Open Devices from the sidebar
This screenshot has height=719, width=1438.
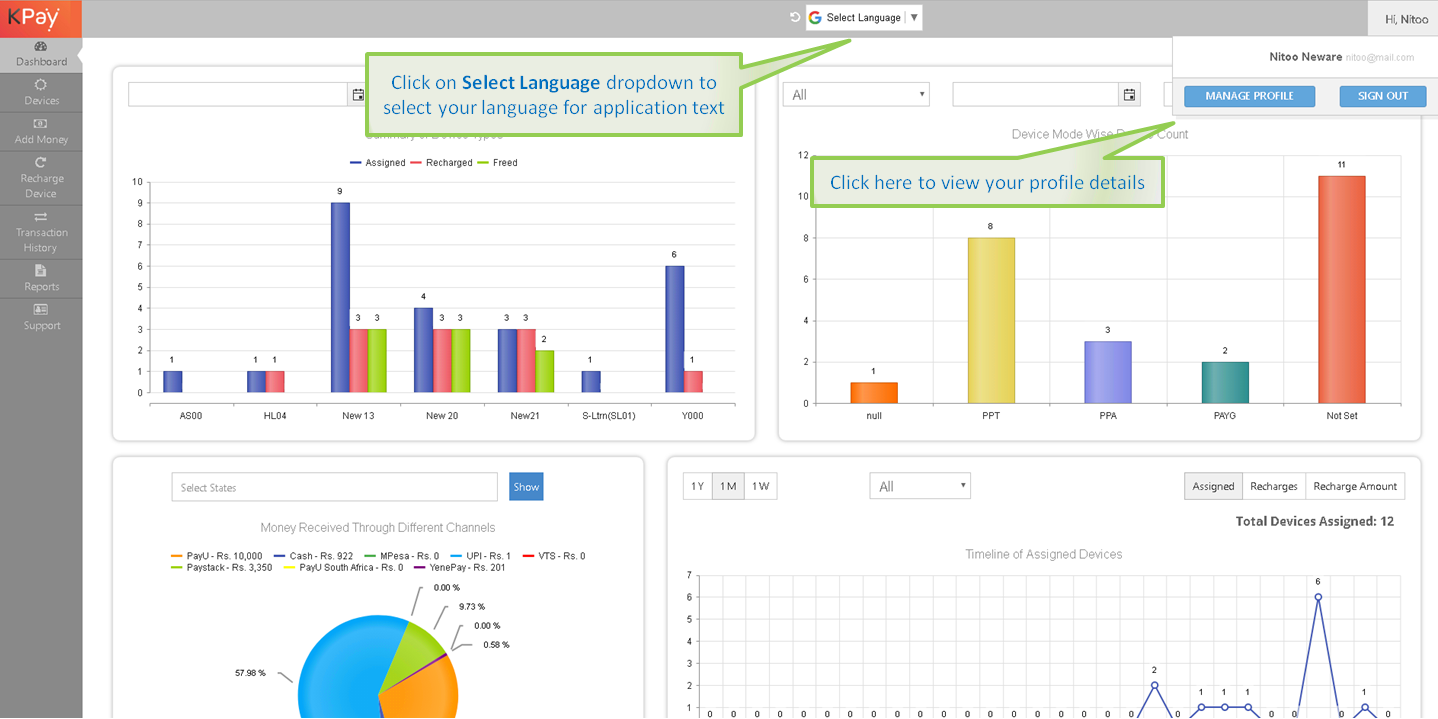[x=41, y=92]
